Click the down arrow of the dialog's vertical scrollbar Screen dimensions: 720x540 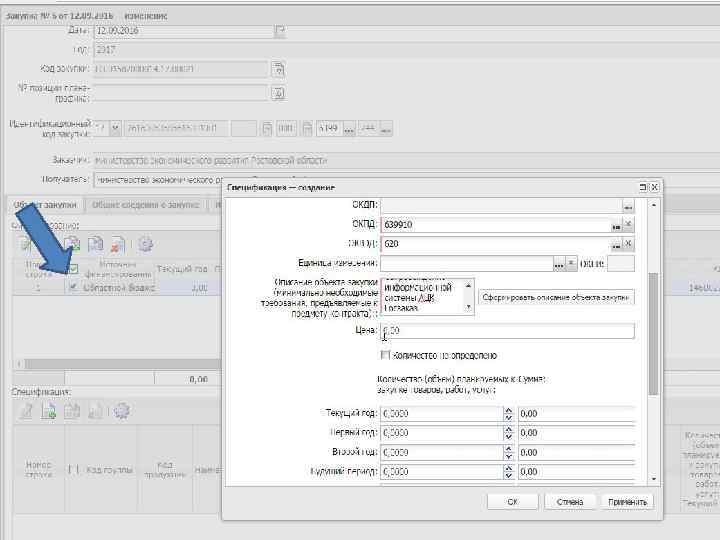pyautogui.click(x=654, y=479)
